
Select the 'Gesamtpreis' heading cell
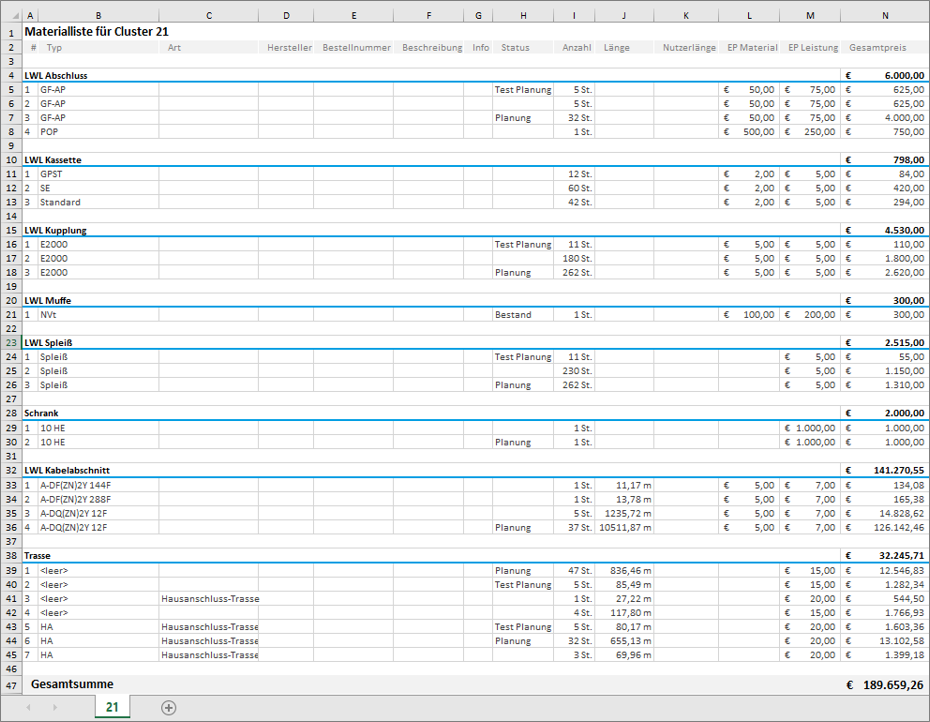885,47
